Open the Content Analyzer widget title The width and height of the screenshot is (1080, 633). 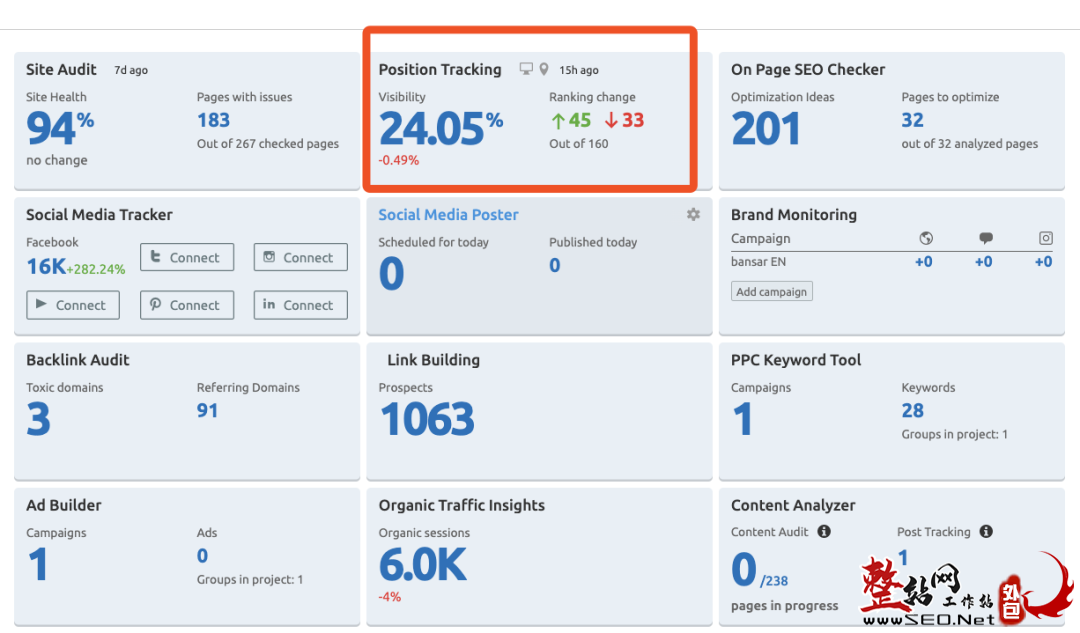(793, 505)
